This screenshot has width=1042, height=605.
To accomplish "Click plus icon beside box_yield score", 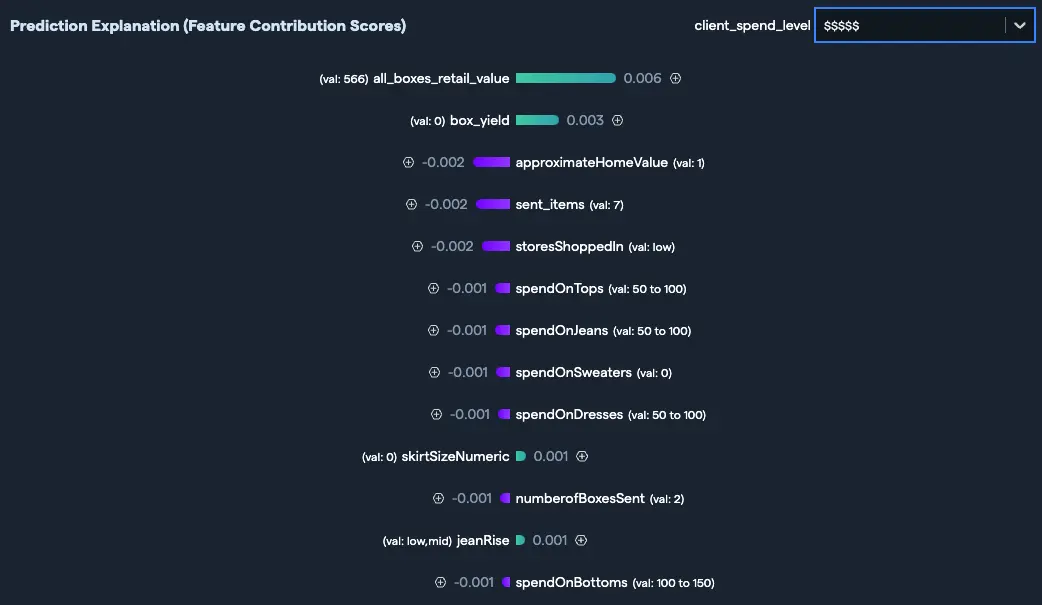I will [618, 120].
